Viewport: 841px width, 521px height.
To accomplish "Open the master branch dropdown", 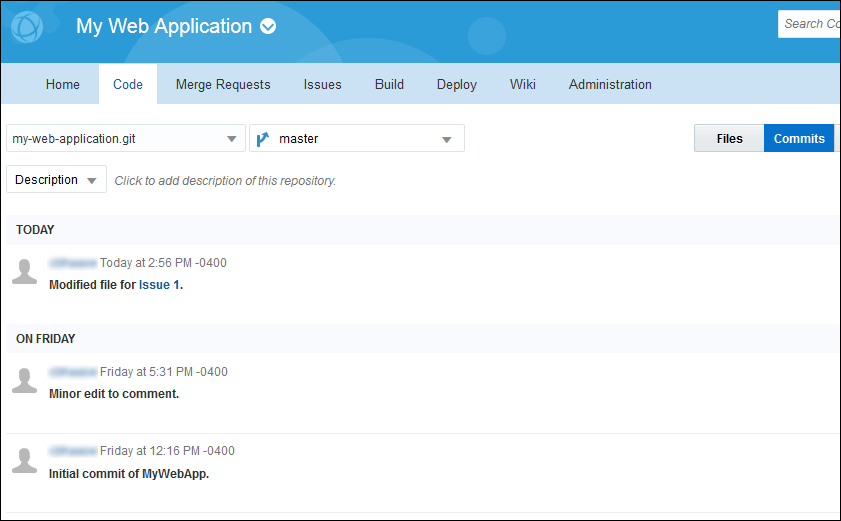I will (x=446, y=139).
